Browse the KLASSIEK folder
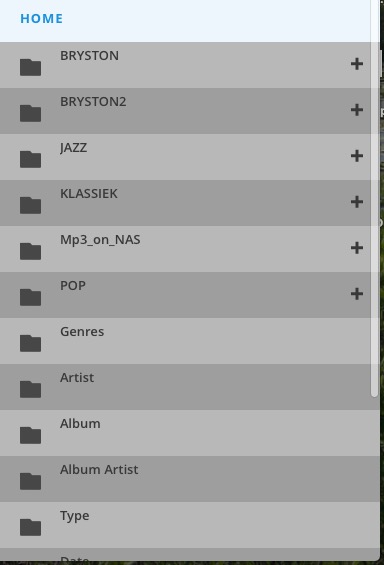 (185, 203)
